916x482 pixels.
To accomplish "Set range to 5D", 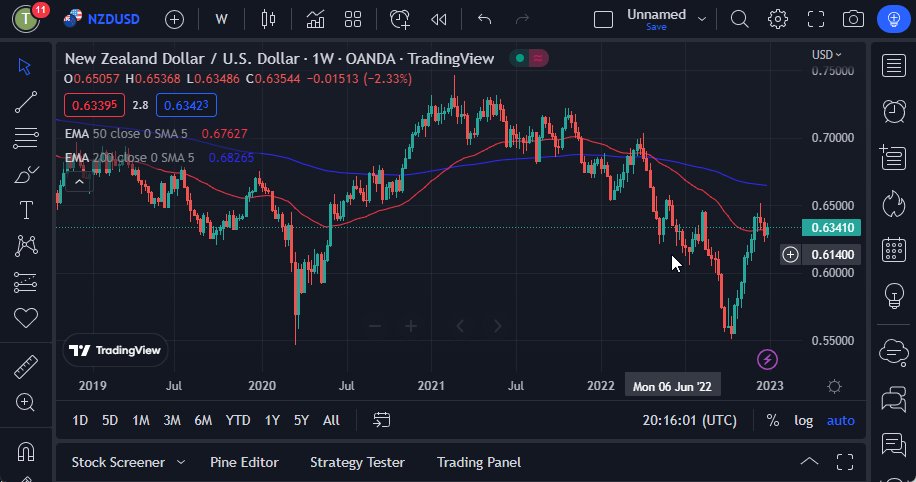I will (x=110, y=420).
